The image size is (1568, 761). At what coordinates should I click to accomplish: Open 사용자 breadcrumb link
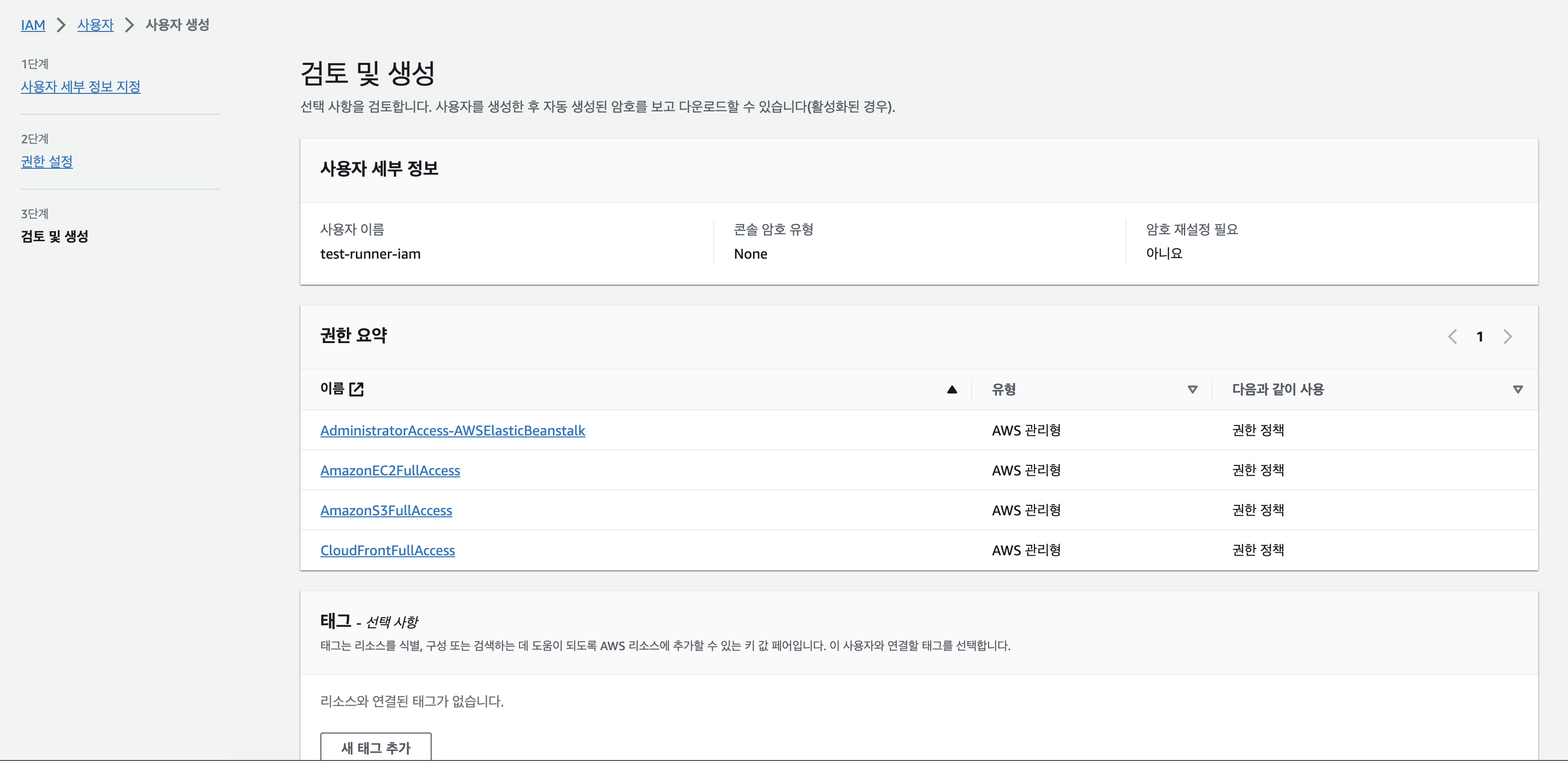[x=95, y=25]
